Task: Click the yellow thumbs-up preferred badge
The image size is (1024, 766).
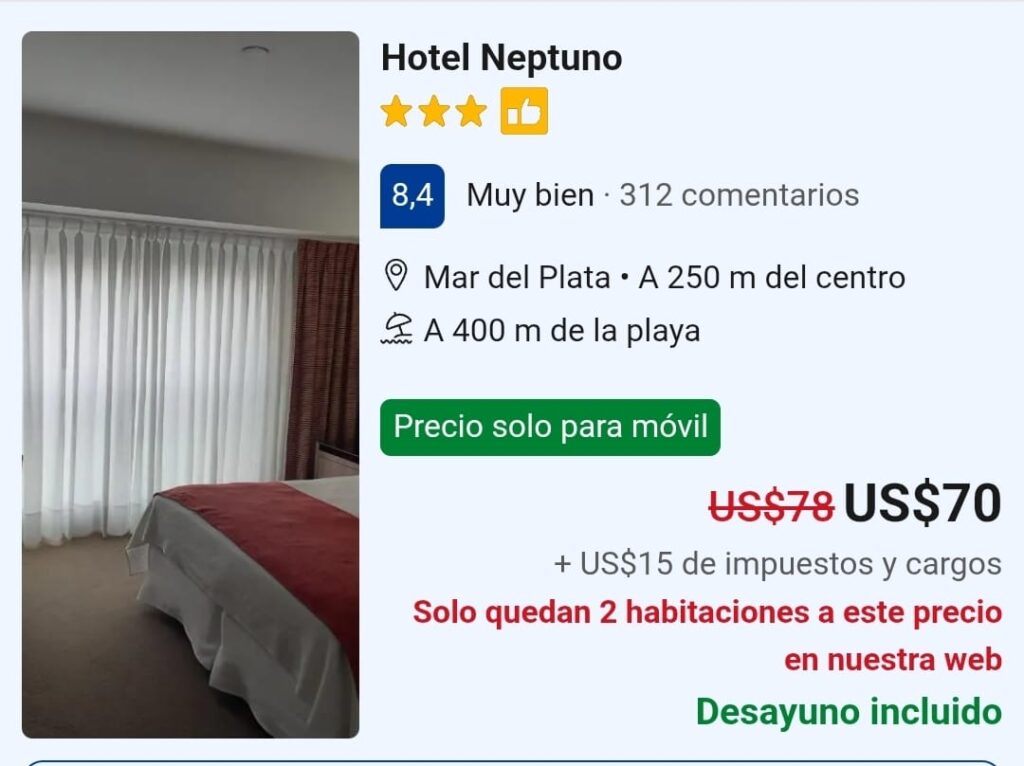Action: (x=524, y=111)
